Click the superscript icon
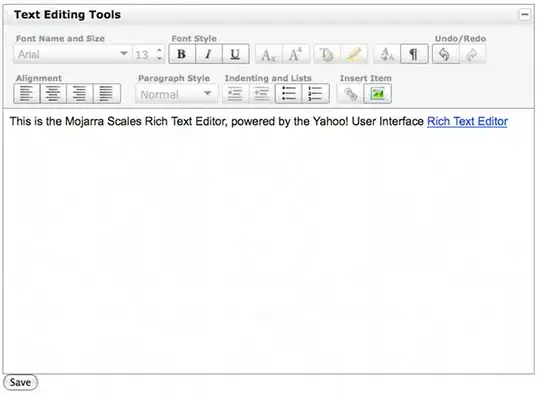This screenshot has height=397, width=540. tap(295, 54)
